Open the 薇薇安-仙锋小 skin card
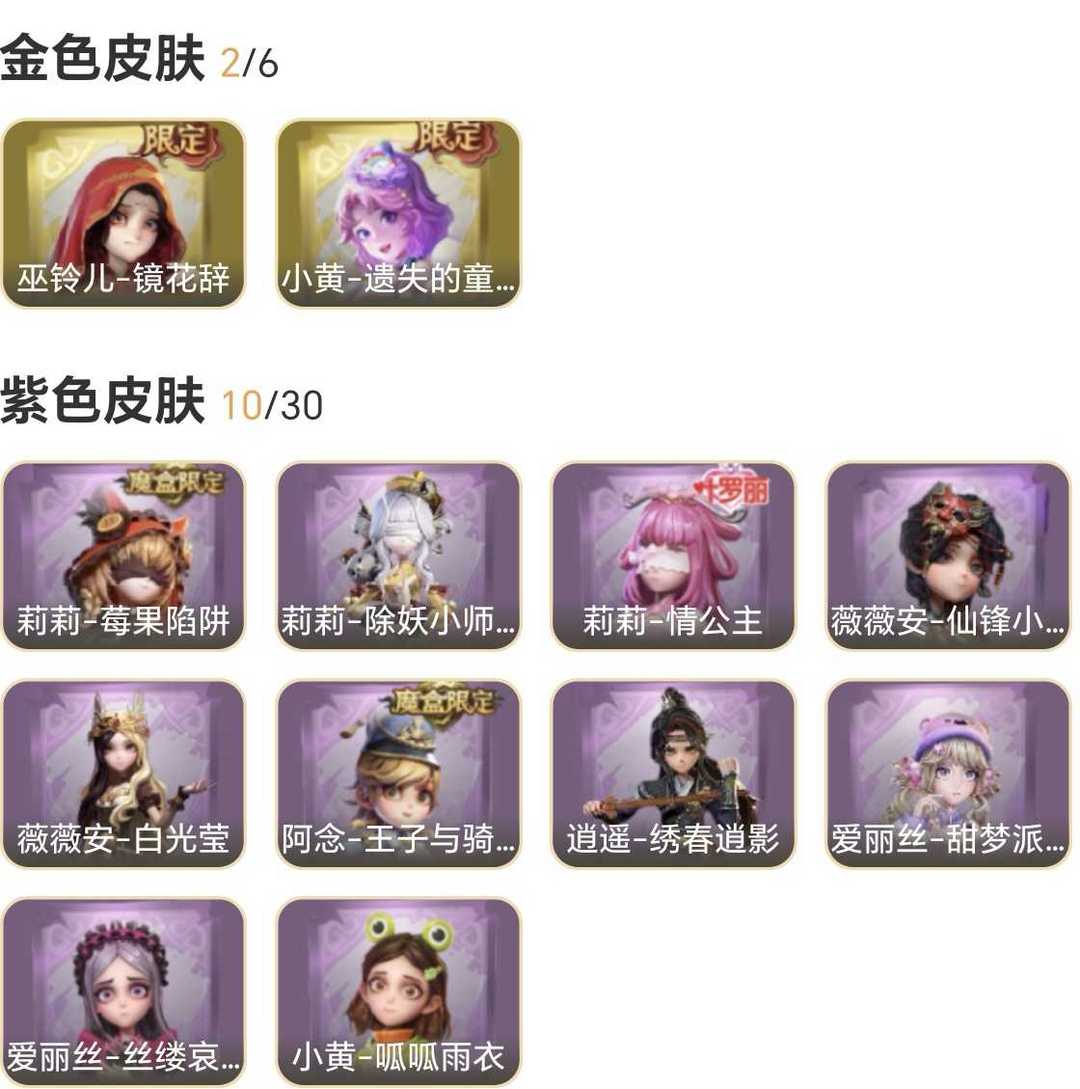The width and height of the screenshot is (1080, 1089). (x=948, y=556)
